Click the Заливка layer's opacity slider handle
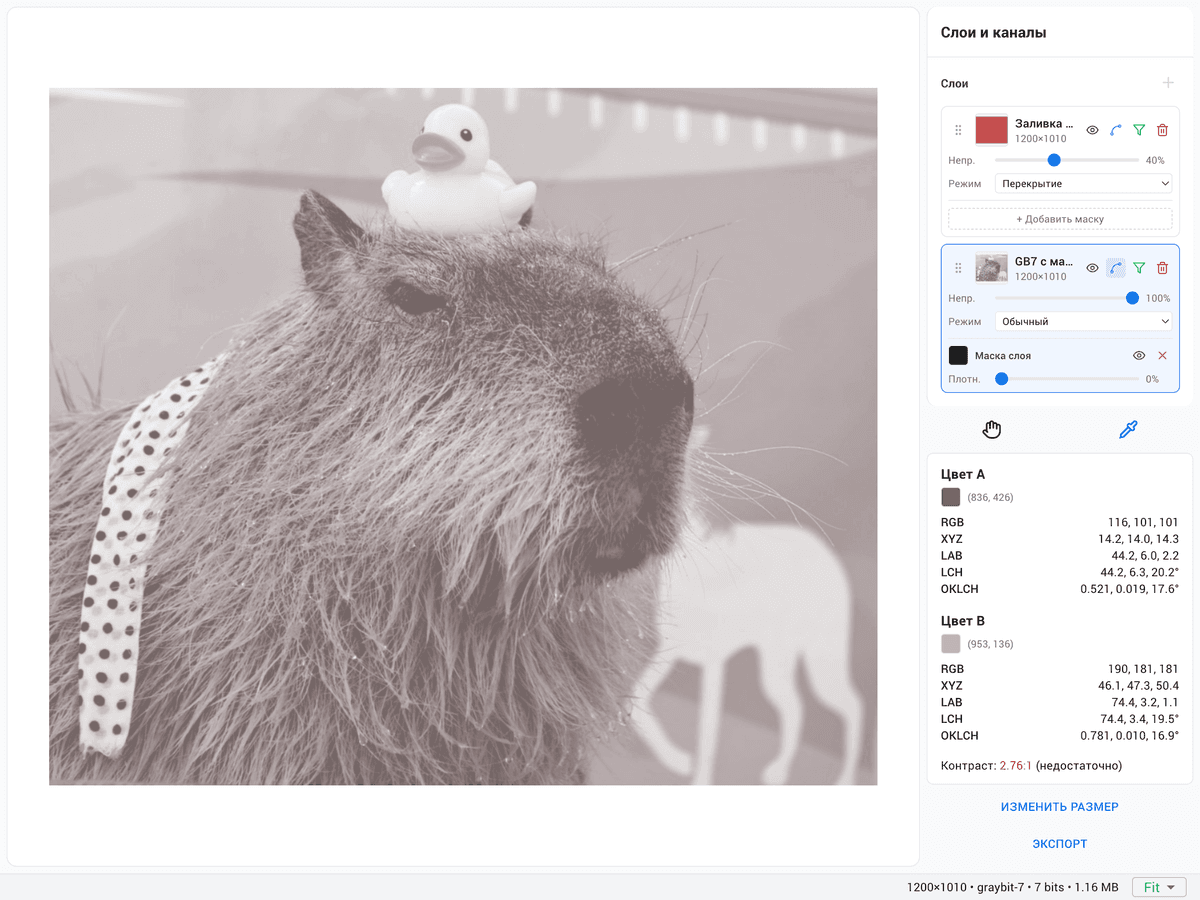The image size is (1200, 900). 1053,160
